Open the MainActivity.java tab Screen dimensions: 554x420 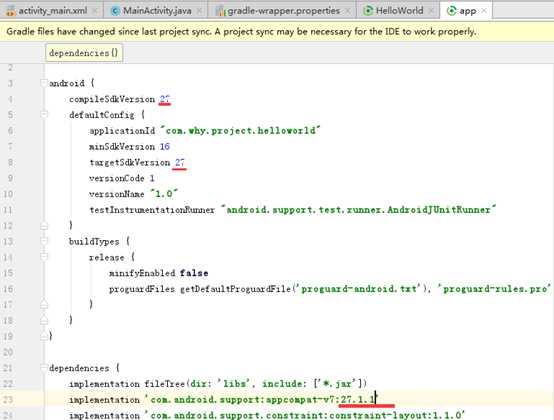(156, 11)
